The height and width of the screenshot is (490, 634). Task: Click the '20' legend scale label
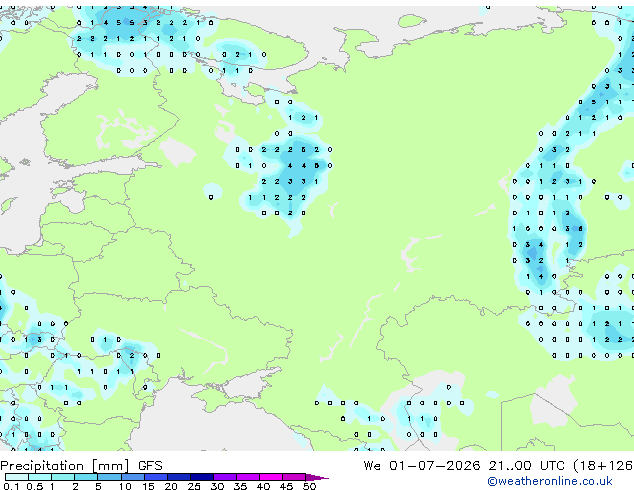[x=171, y=486]
